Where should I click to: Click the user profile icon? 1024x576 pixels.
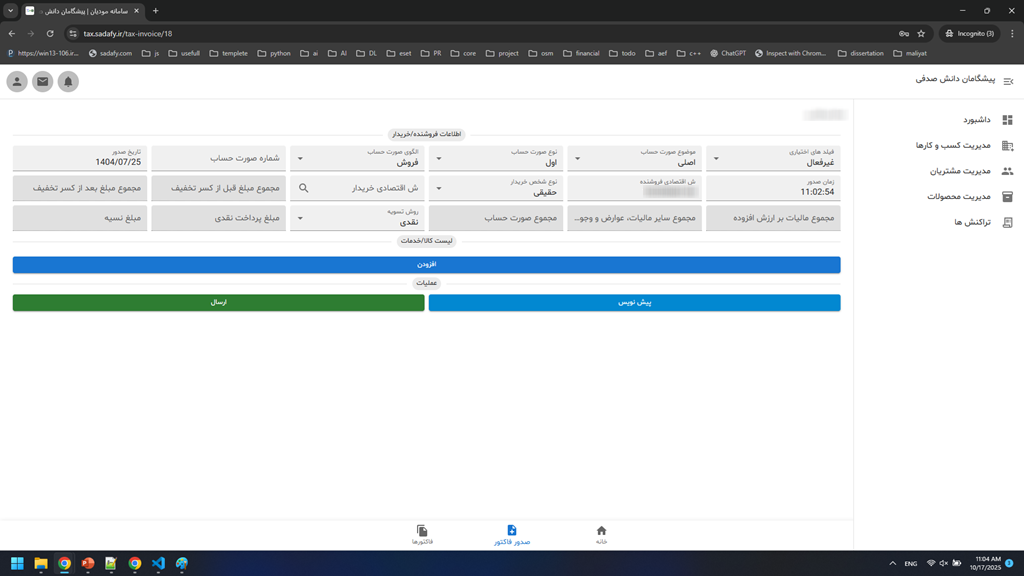coord(17,82)
